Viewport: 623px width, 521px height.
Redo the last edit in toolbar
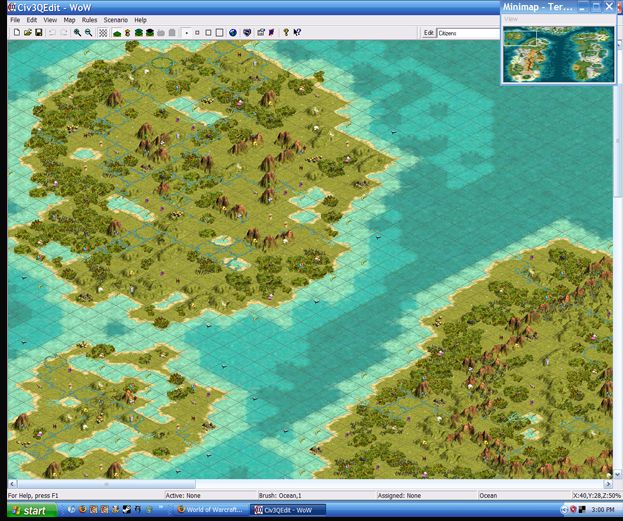[64, 33]
